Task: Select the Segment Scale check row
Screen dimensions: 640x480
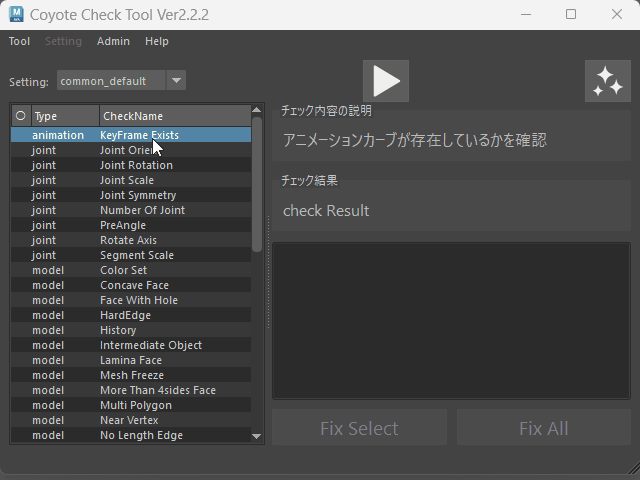Action: 136,255
